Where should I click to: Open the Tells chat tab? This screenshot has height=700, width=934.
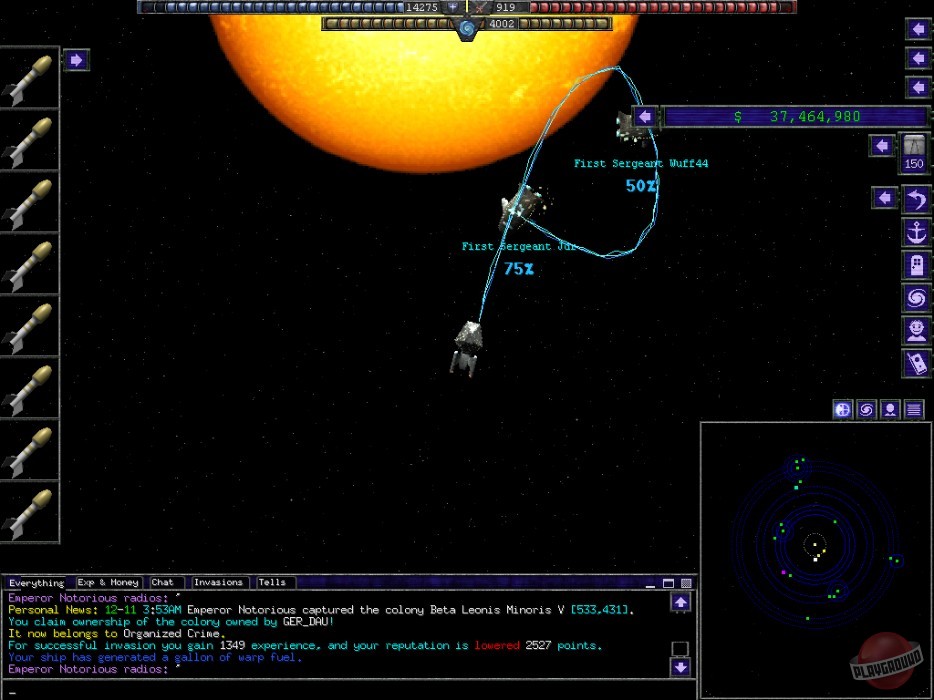[x=274, y=582]
